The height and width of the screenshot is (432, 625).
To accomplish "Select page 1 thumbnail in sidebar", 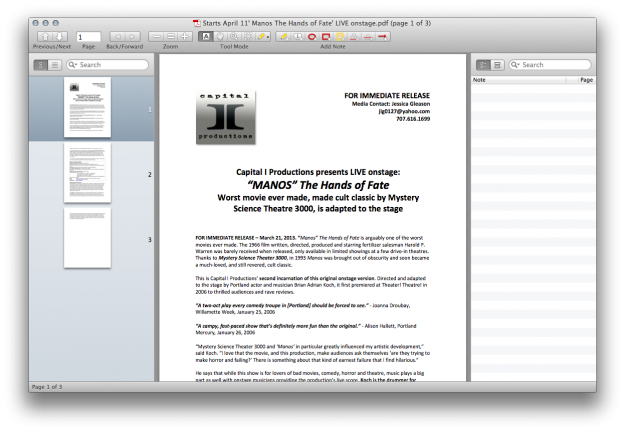I will coord(87,108).
